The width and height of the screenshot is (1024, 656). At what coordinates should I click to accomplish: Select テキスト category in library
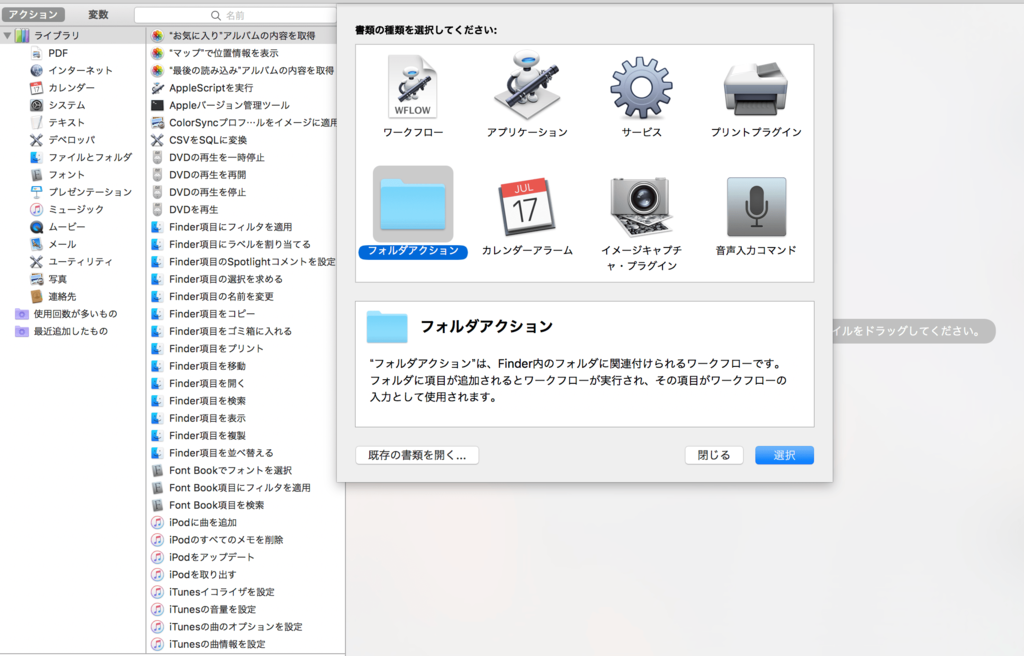tap(66, 122)
